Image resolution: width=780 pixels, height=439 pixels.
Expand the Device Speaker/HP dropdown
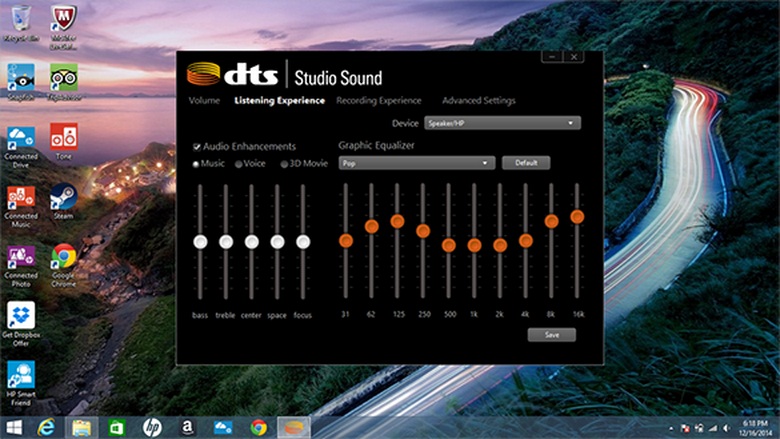pyautogui.click(x=501, y=123)
